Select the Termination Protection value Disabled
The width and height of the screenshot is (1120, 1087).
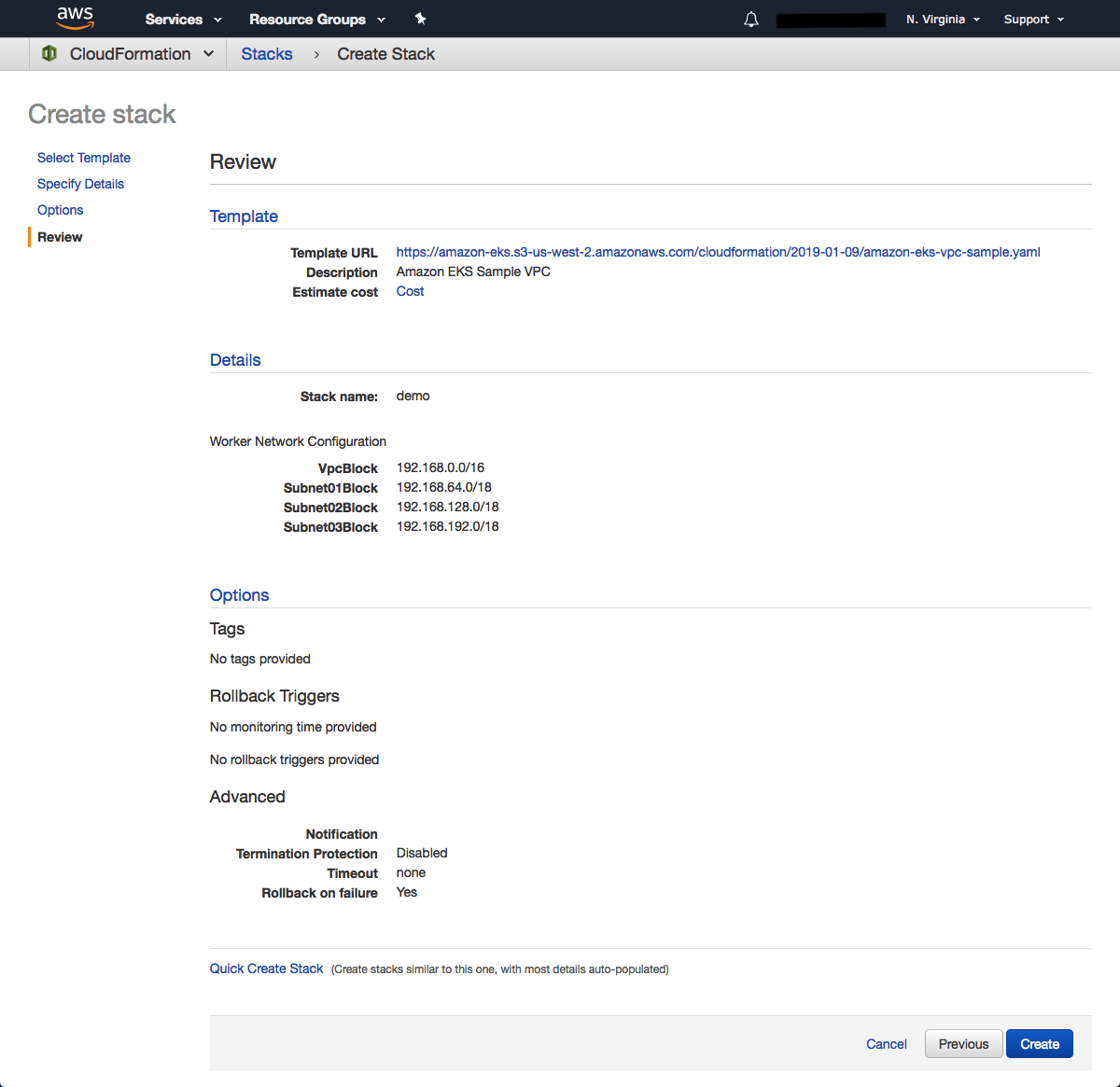tap(422, 853)
